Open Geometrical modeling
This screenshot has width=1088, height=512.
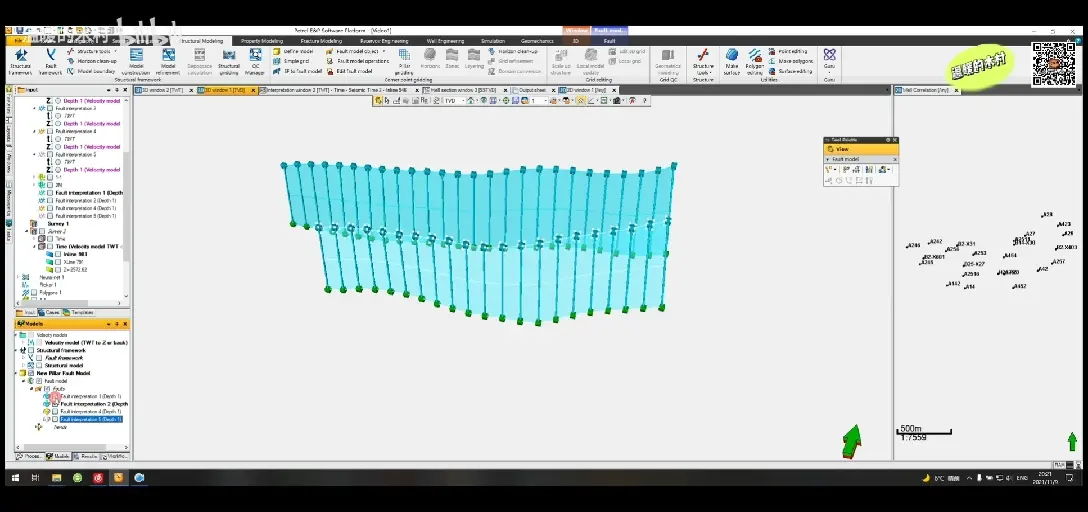[668, 61]
